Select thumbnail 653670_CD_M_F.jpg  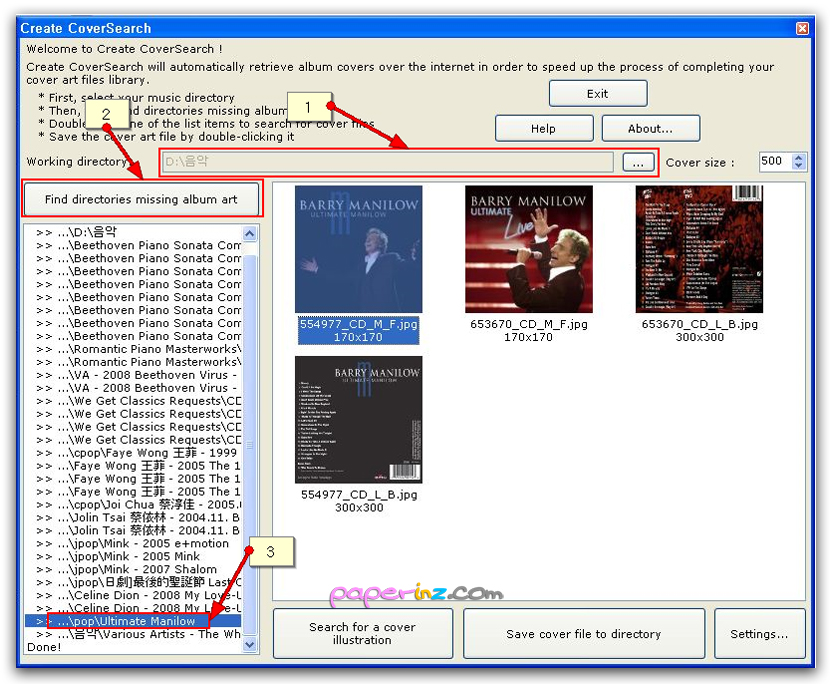529,249
